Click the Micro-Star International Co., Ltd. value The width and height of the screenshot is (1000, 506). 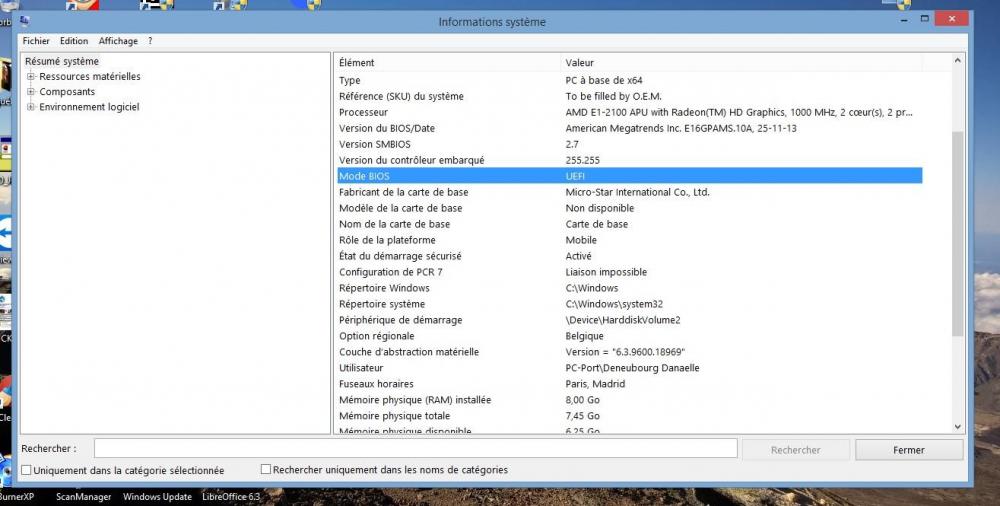[638, 192]
